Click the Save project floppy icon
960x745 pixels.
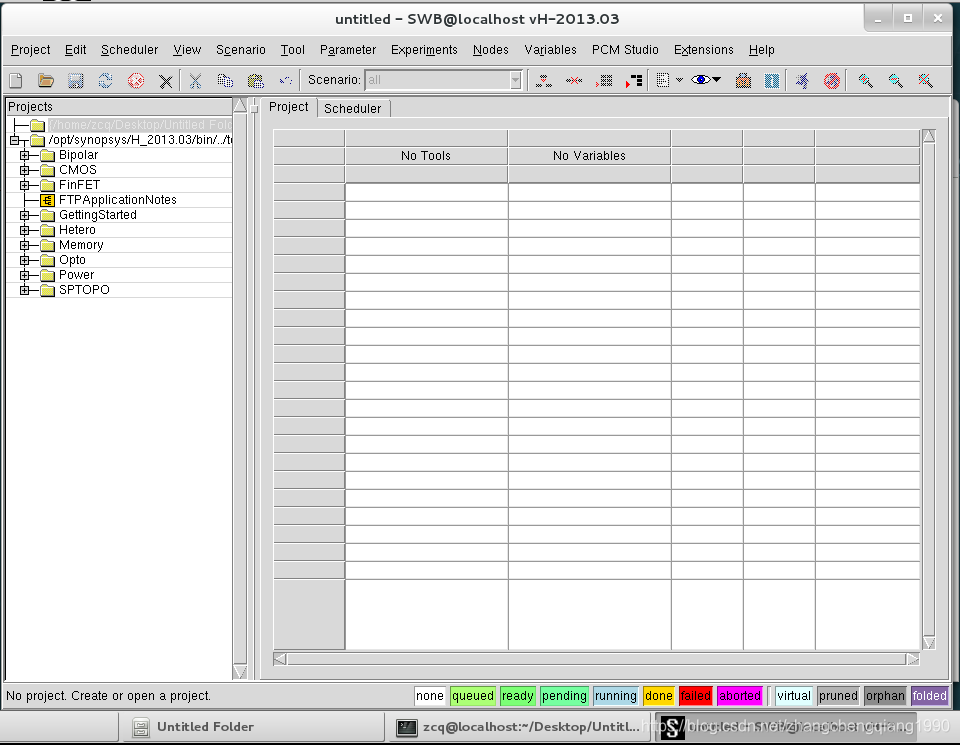(75, 80)
